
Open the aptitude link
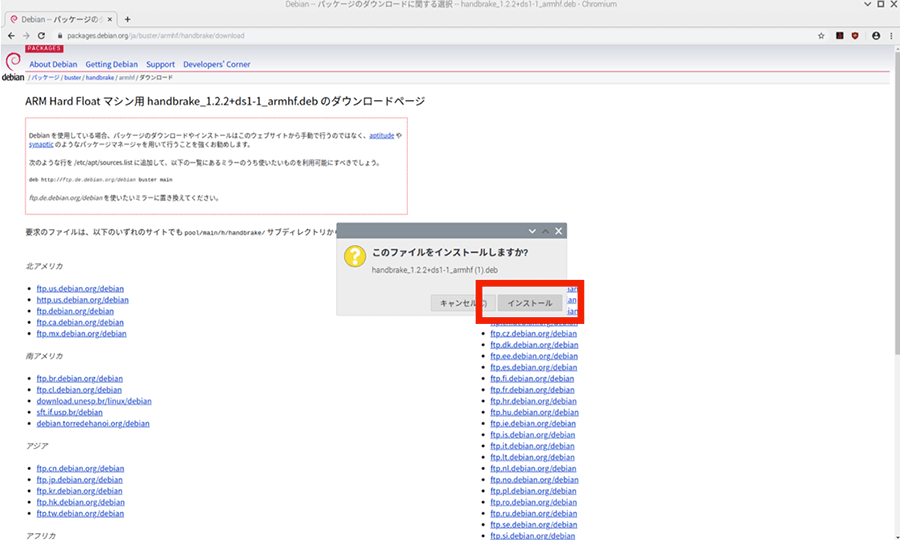click(382, 135)
